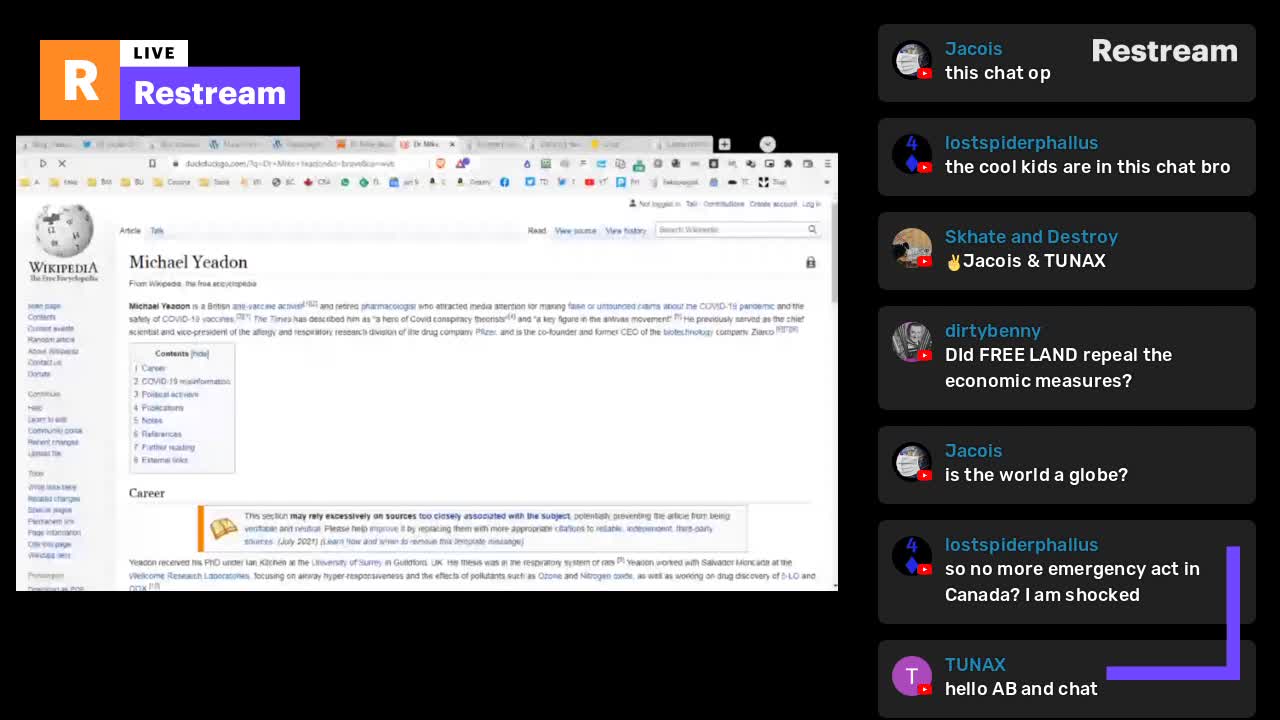Screen dimensions: 1280x720
Task: Select the View history tab
Action: point(626,231)
